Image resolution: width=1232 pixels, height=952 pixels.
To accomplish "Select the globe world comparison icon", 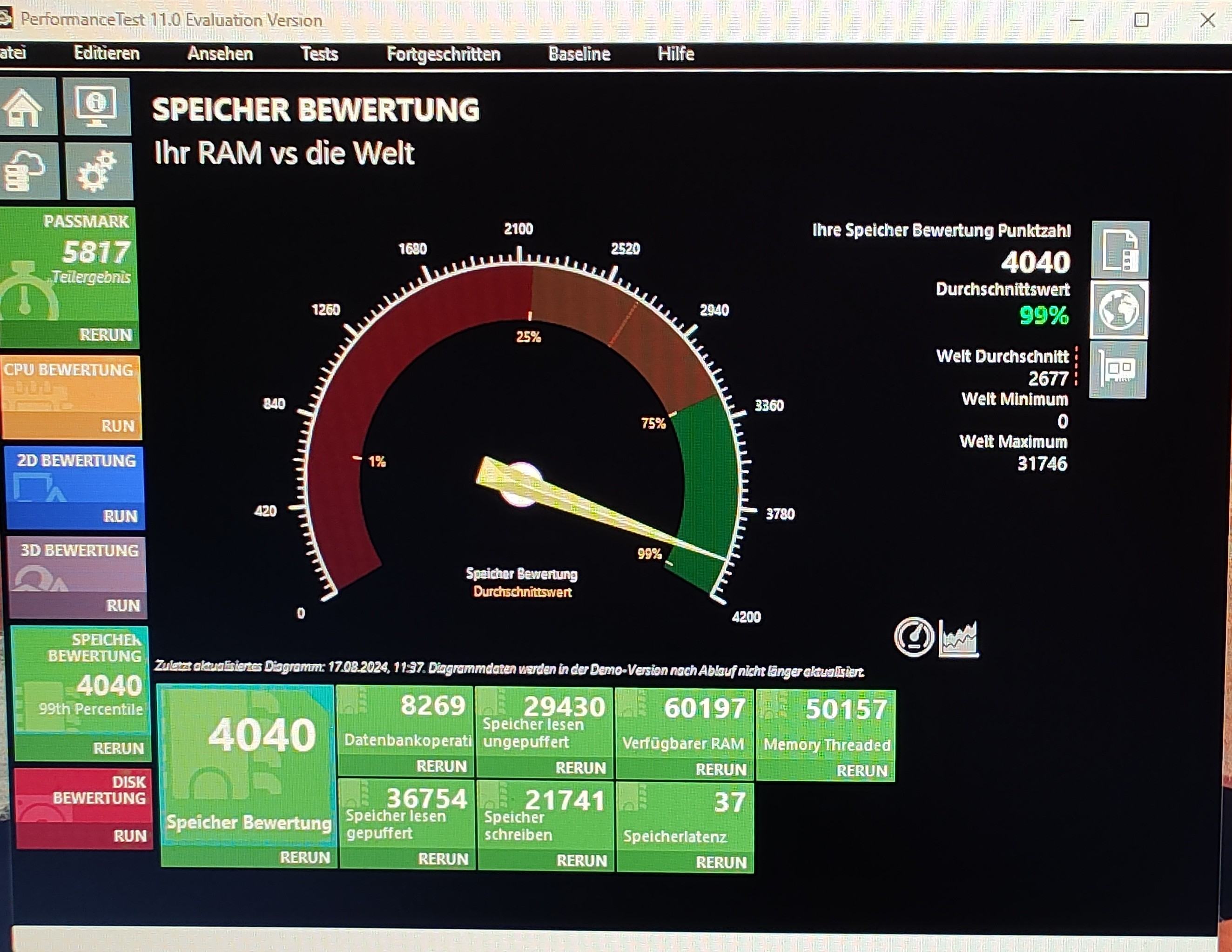I will point(1118,309).
